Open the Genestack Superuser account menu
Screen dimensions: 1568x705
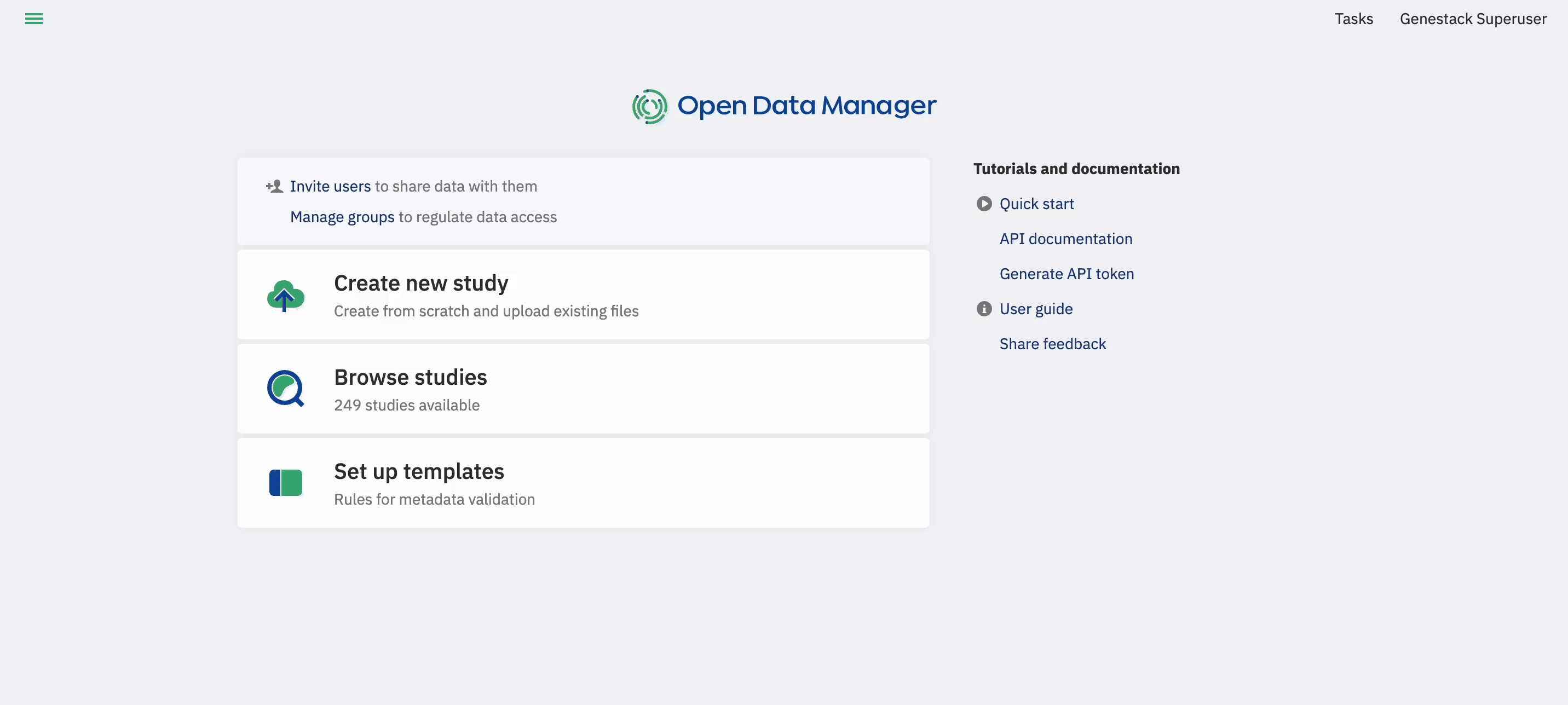1473,19
